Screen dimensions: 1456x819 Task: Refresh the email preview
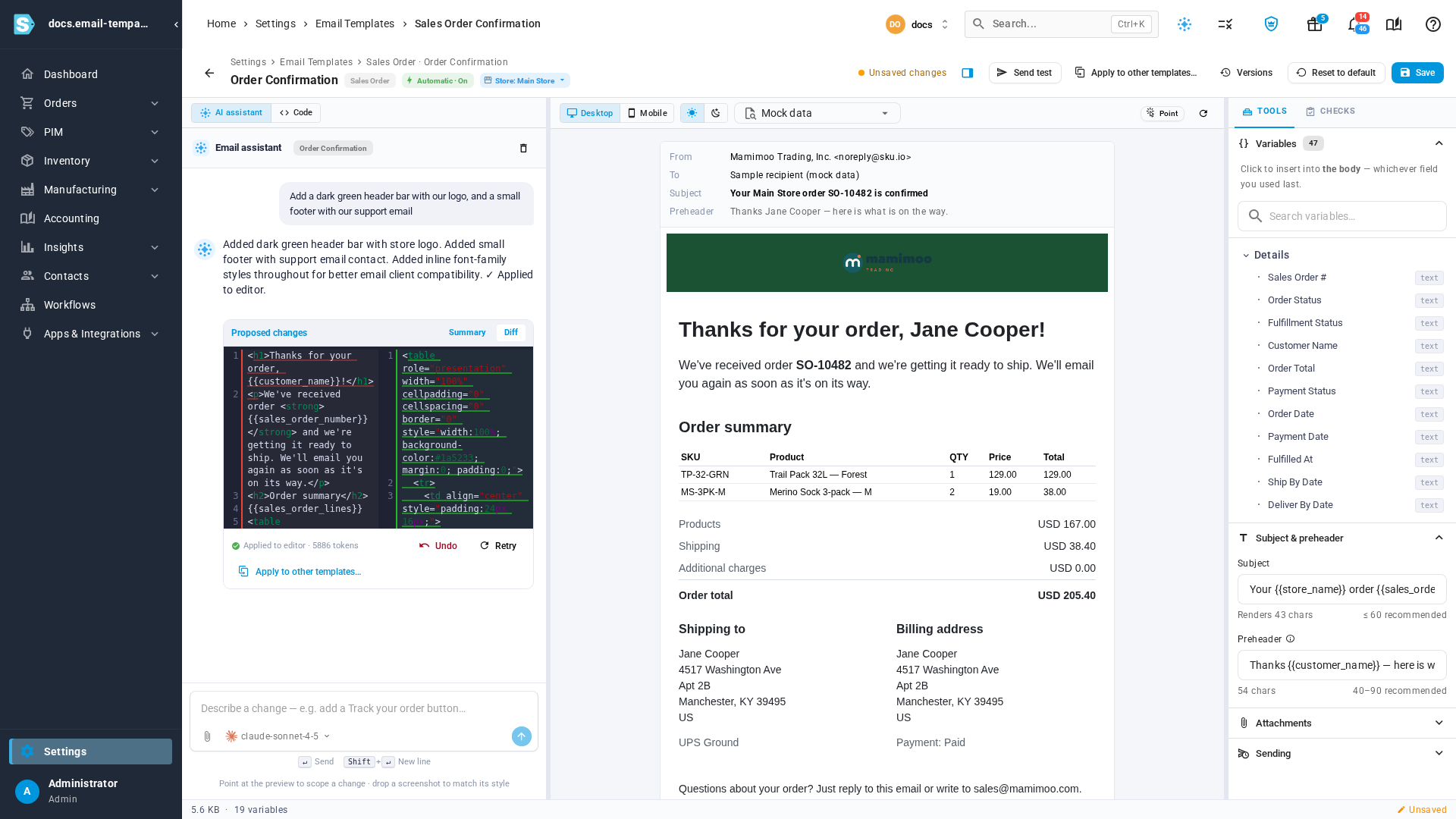pyautogui.click(x=1203, y=113)
